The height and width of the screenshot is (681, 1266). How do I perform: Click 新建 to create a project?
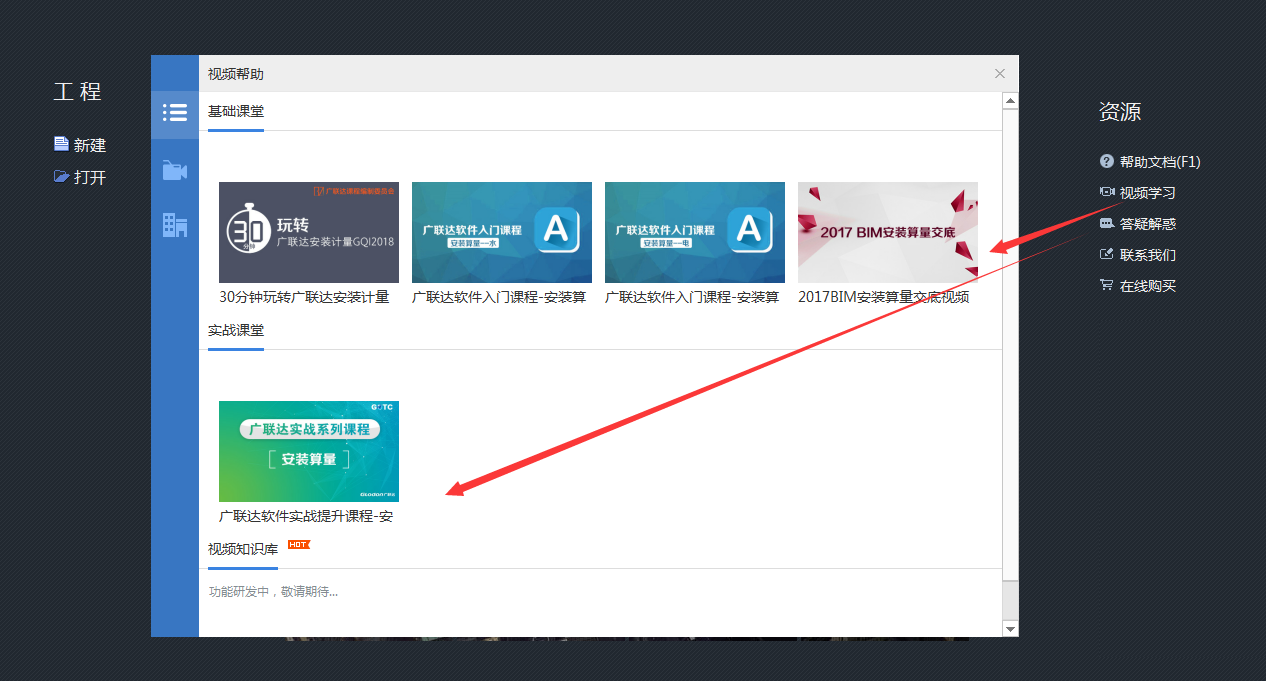click(90, 145)
